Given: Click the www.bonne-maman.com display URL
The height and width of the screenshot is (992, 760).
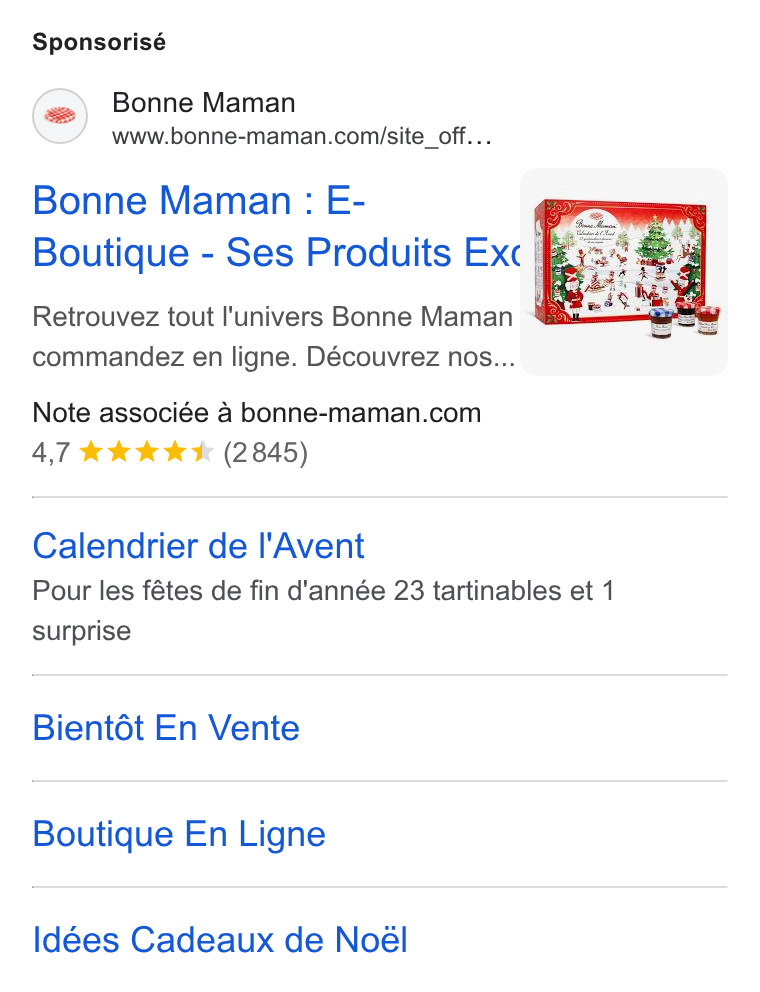Looking at the screenshot, I should [302, 136].
